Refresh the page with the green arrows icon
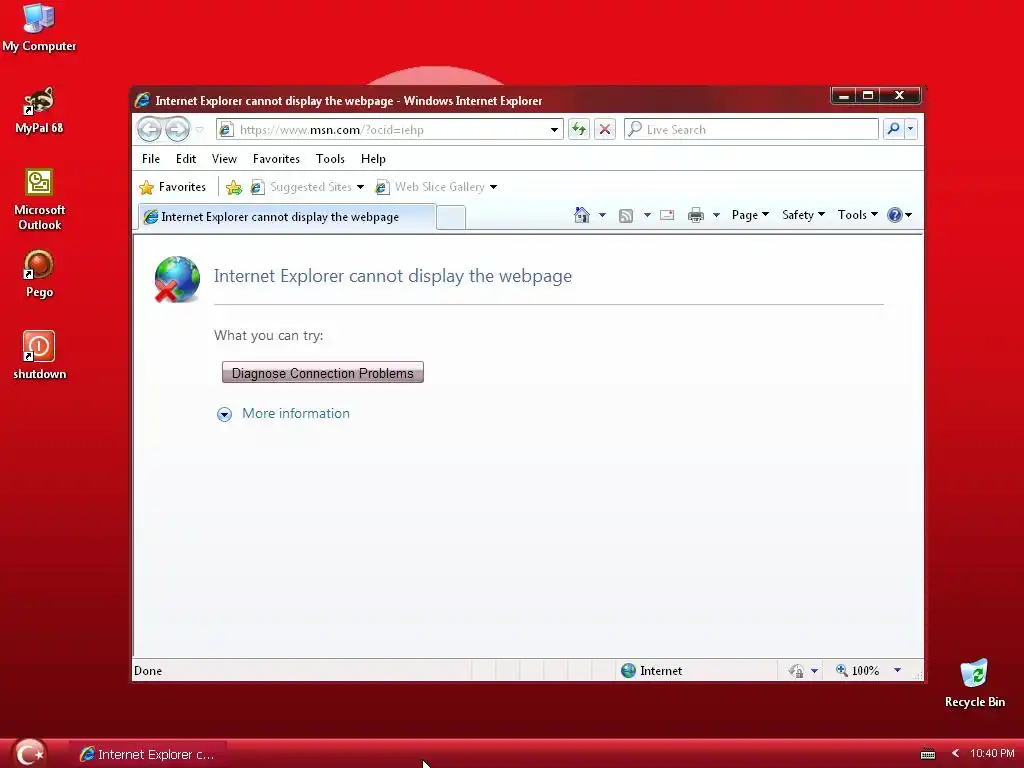 coord(579,129)
